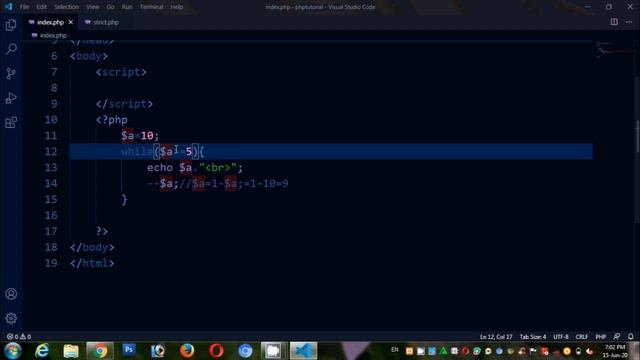
Task: Click the '</script>' tag on line 9
Action: (124, 104)
